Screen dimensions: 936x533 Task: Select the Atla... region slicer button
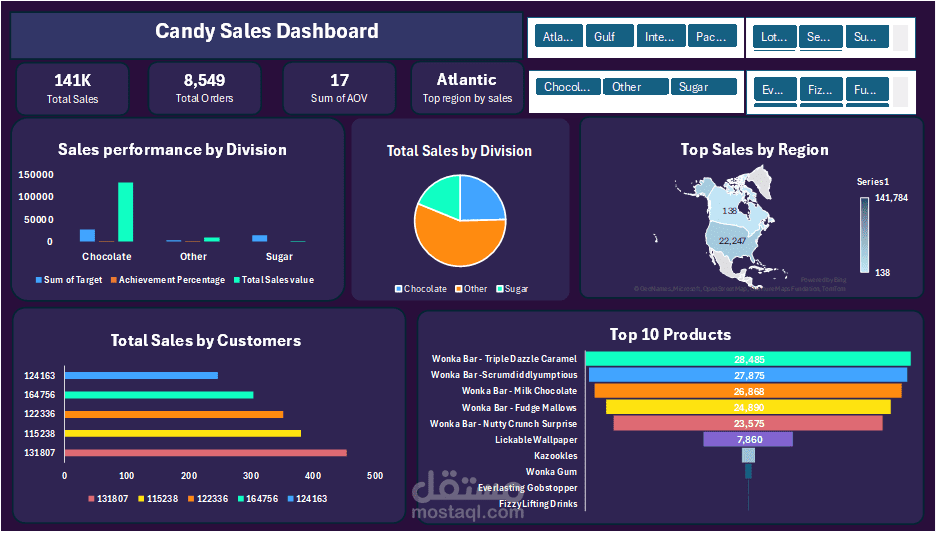[558, 36]
